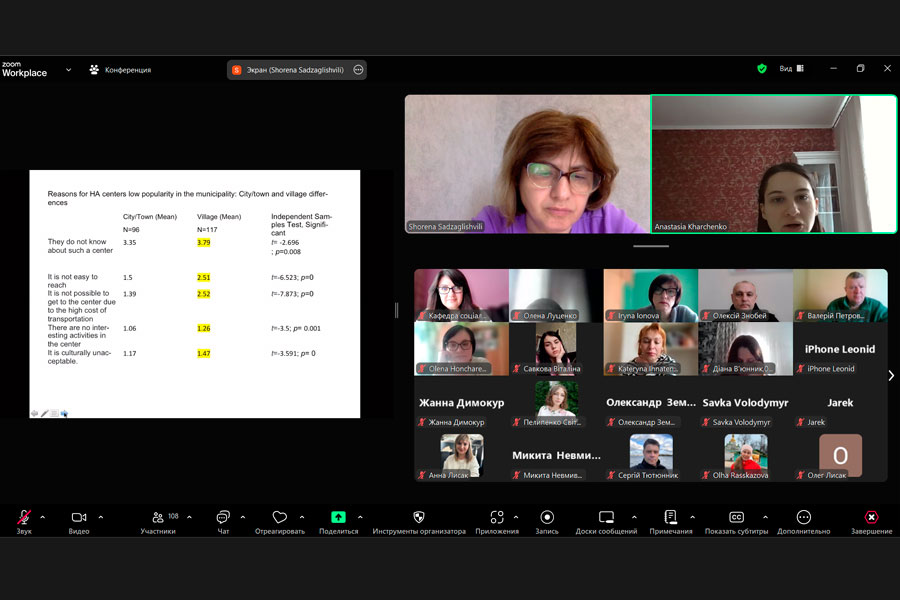Viewport: 900px width, 600px height.
Task: Click the yellow highlighted value 2.52
Action: 204,294
